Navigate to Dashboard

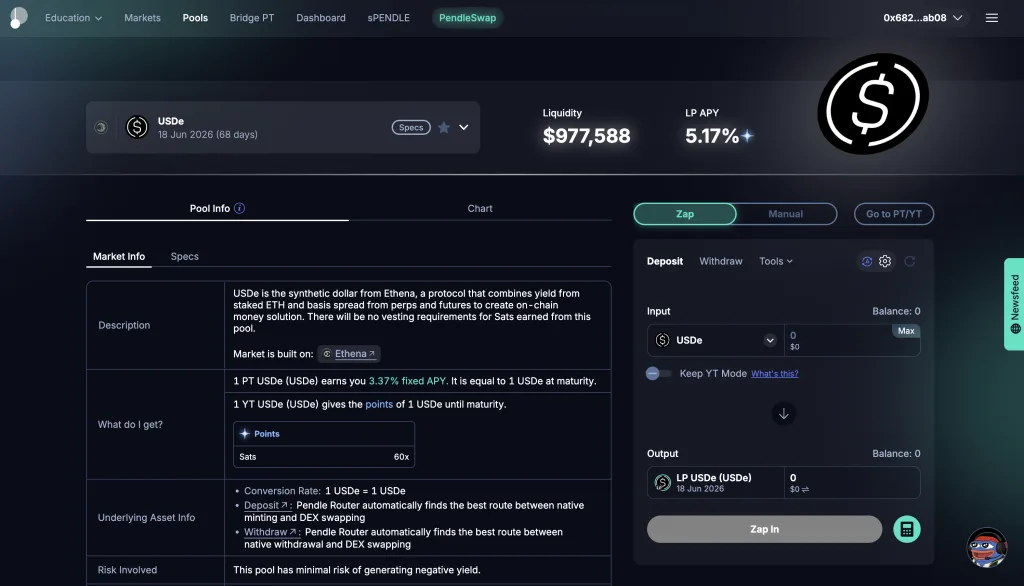point(321,18)
